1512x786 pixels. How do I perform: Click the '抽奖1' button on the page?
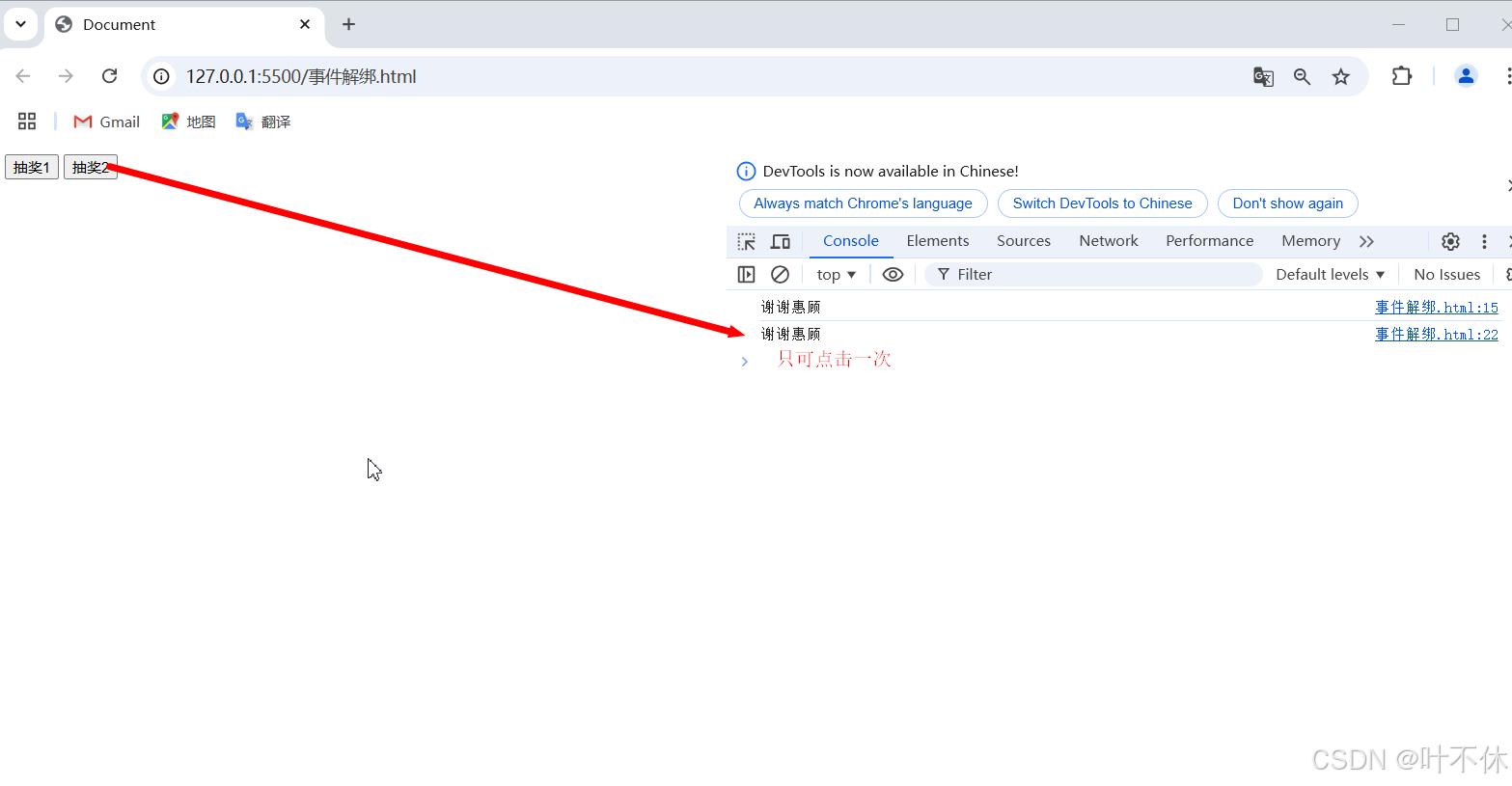click(30, 166)
